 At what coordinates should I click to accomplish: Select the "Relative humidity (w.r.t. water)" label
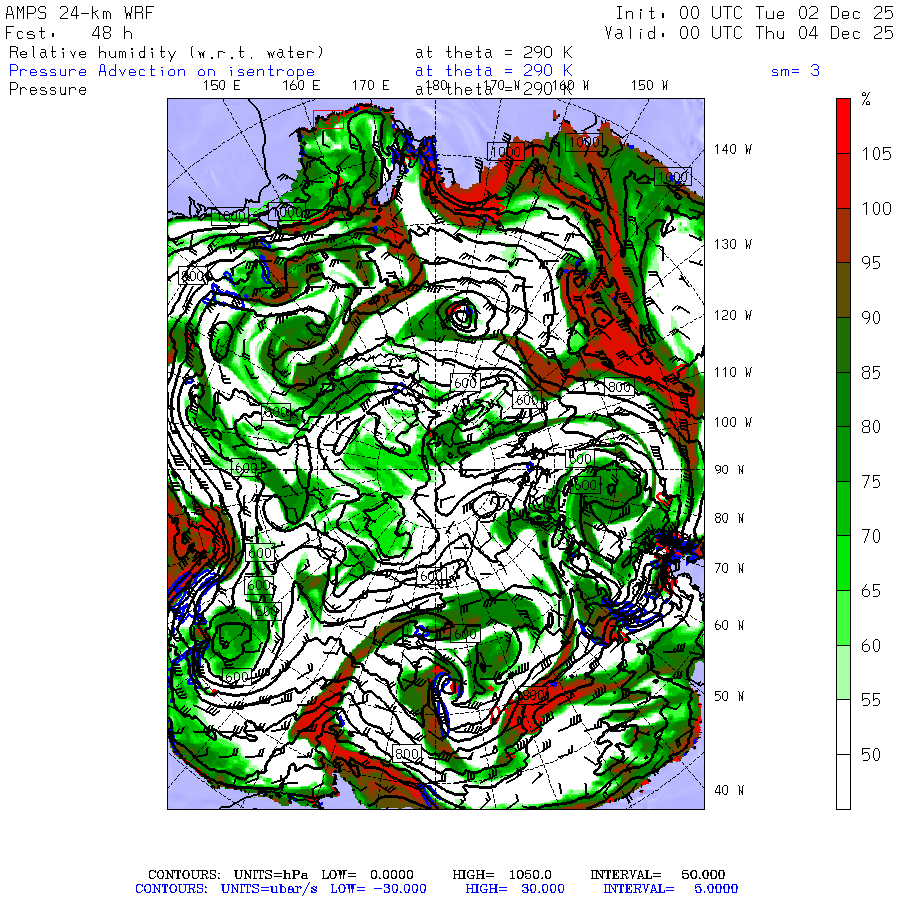(x=166, y=53)
